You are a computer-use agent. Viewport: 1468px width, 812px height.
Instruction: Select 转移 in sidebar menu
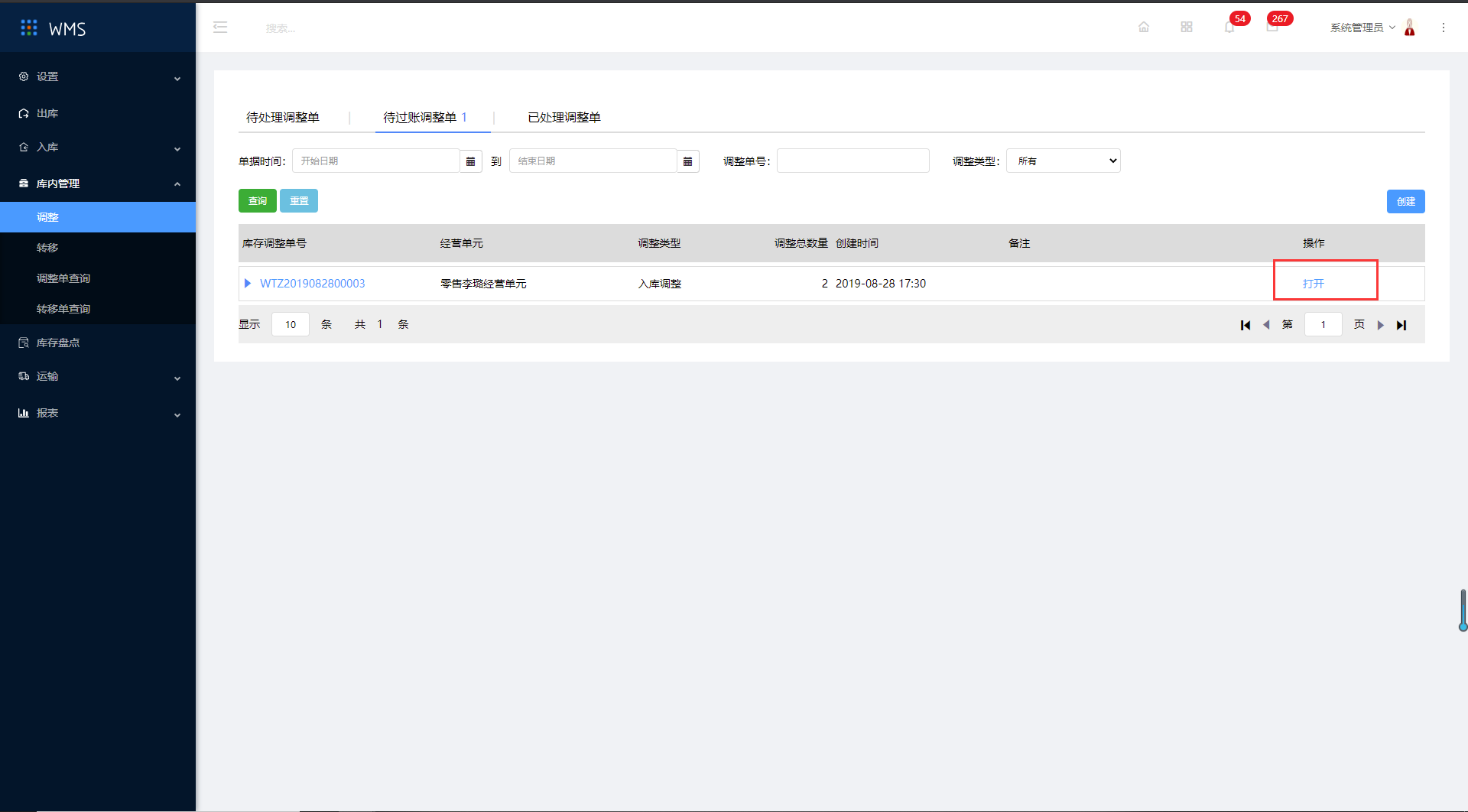(x=98, y=248)
